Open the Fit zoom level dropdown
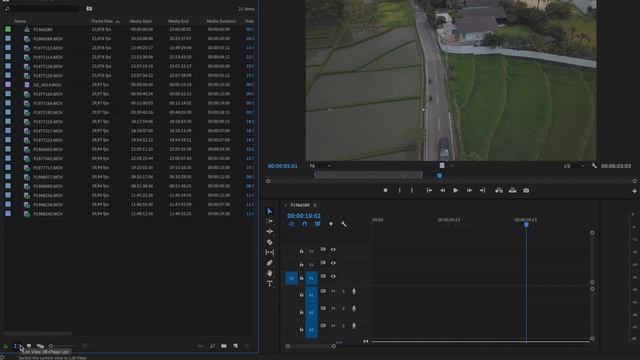 (x=320, y=166)
